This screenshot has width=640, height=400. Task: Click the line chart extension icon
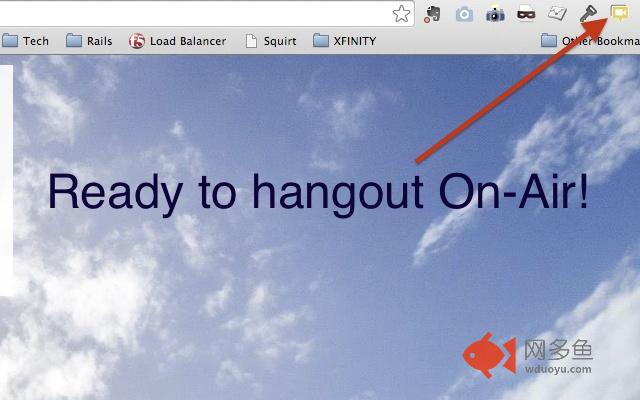[x=557, y=14]
